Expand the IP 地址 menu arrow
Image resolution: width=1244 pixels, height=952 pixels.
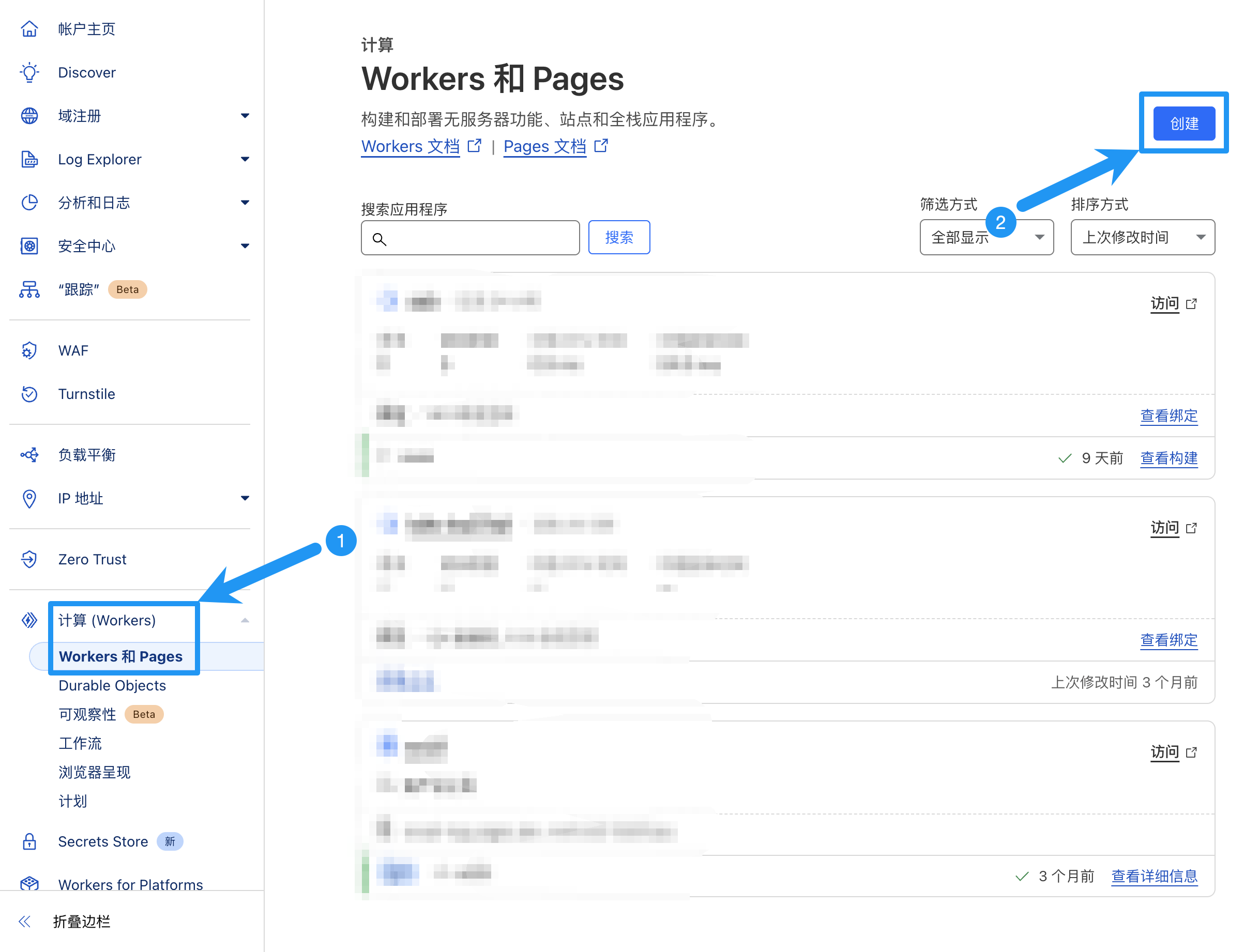click(245, 499)
